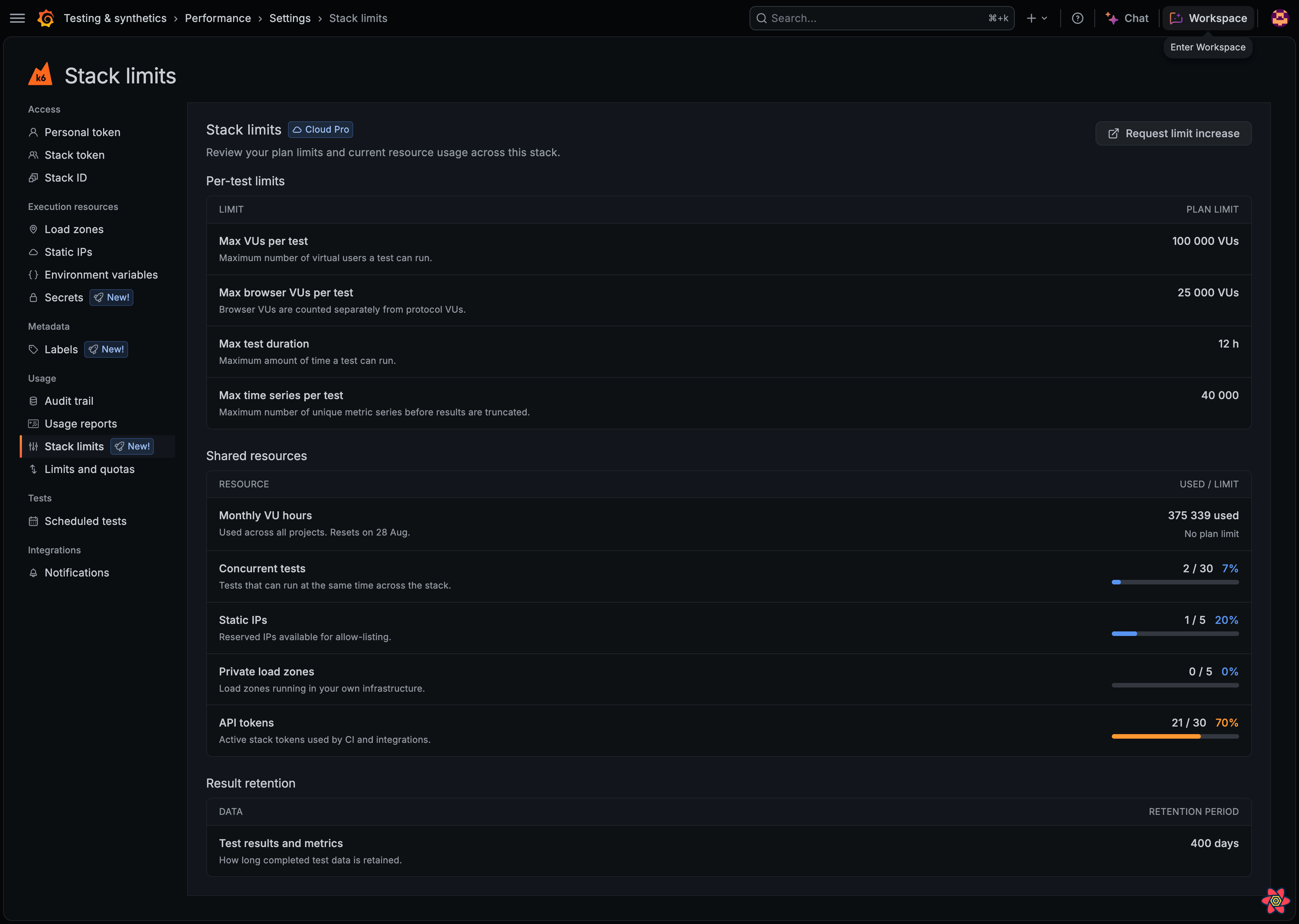The height and width of the screenshot is (924, 1299).
Task: Click the Private load zones usage bar
Action: 1175,685
